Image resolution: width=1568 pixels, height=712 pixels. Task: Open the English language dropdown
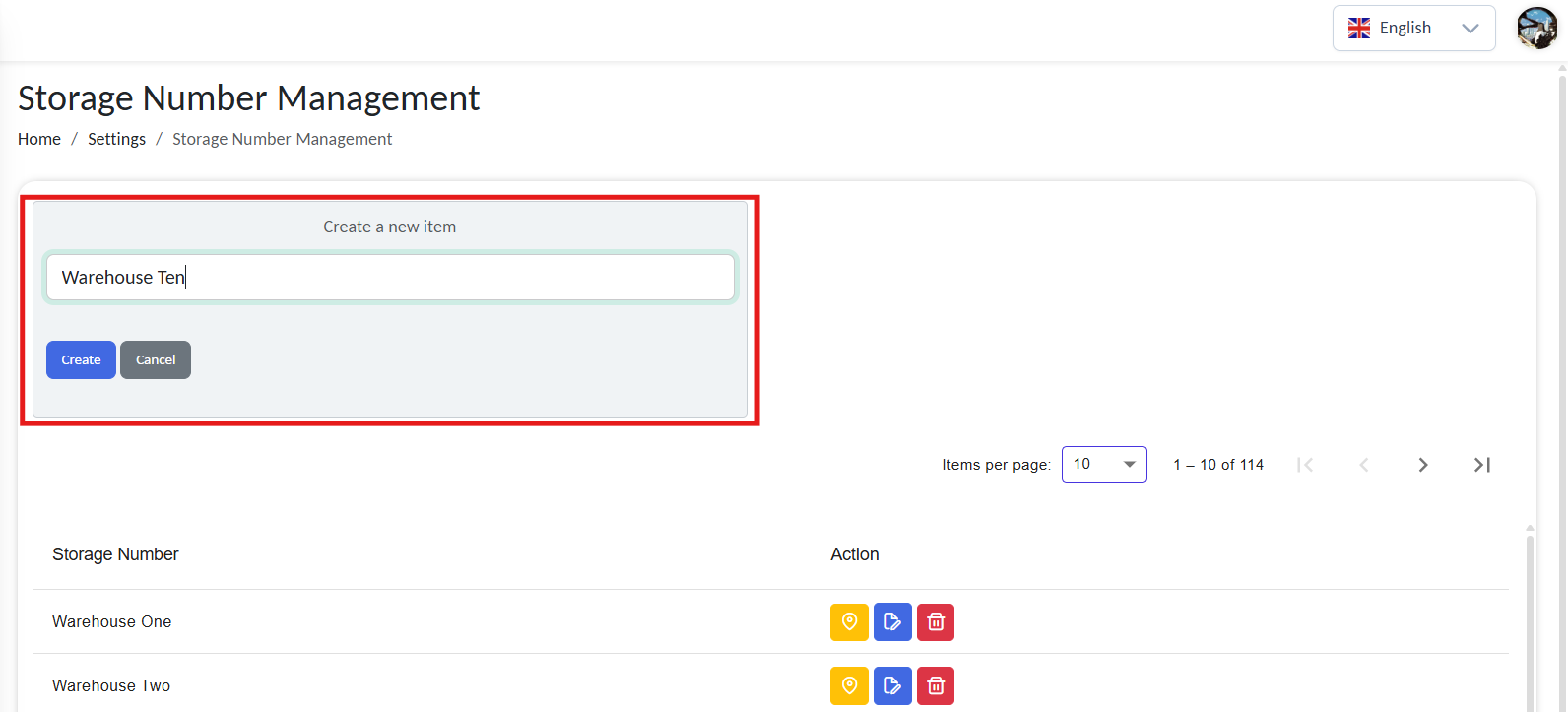coord(1413,28)
